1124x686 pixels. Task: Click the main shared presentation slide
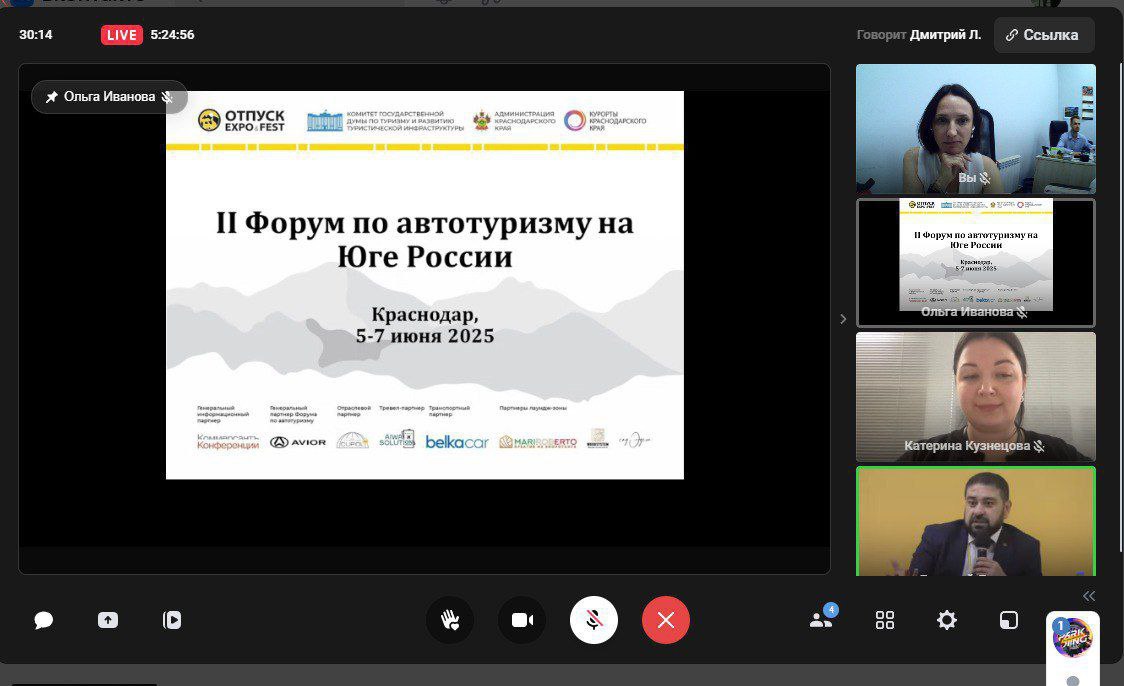(x=424, y=285)
